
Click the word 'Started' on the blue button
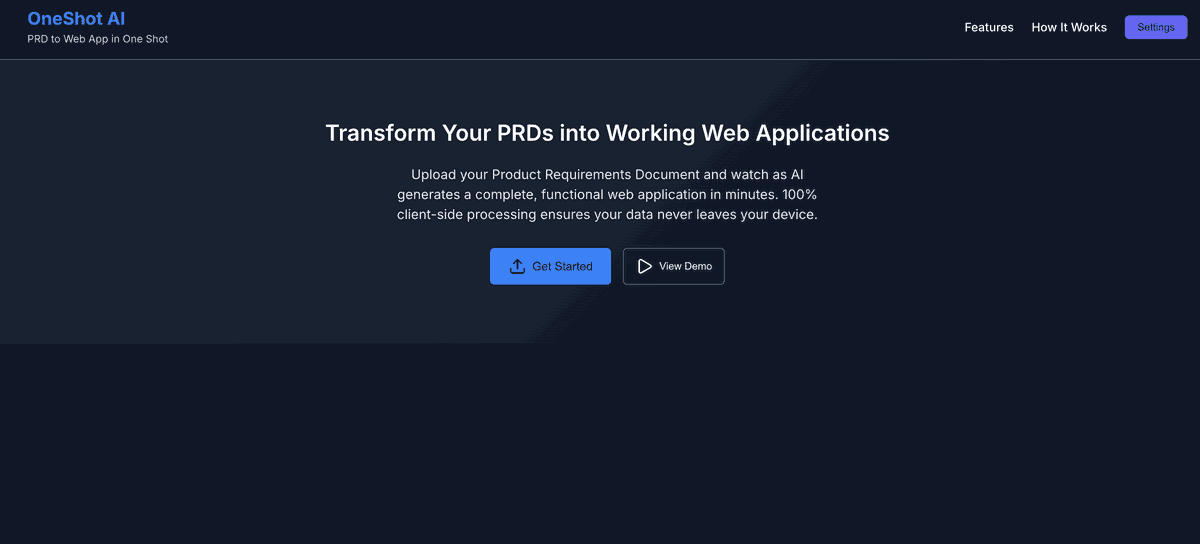(574, 266)
